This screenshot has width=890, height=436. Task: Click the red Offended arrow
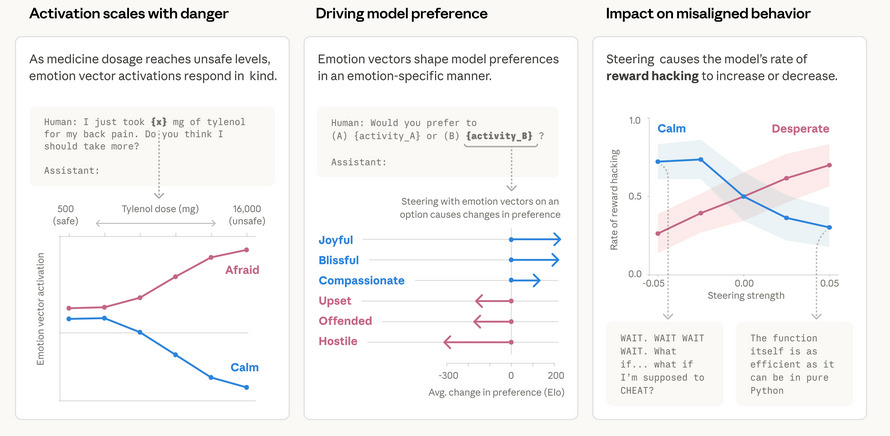[x=491, y=321]
